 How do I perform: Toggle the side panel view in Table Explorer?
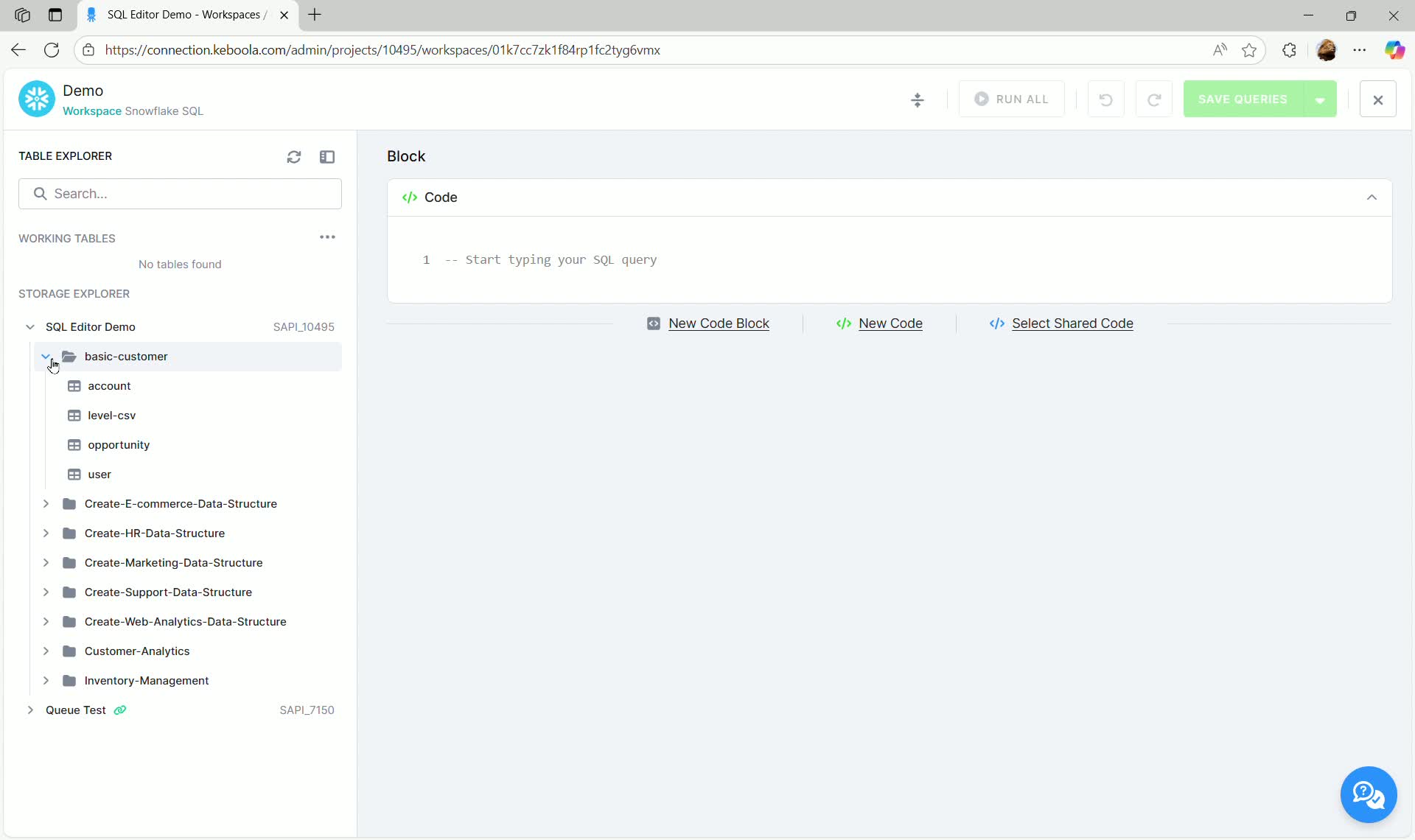tap(327, 156)
